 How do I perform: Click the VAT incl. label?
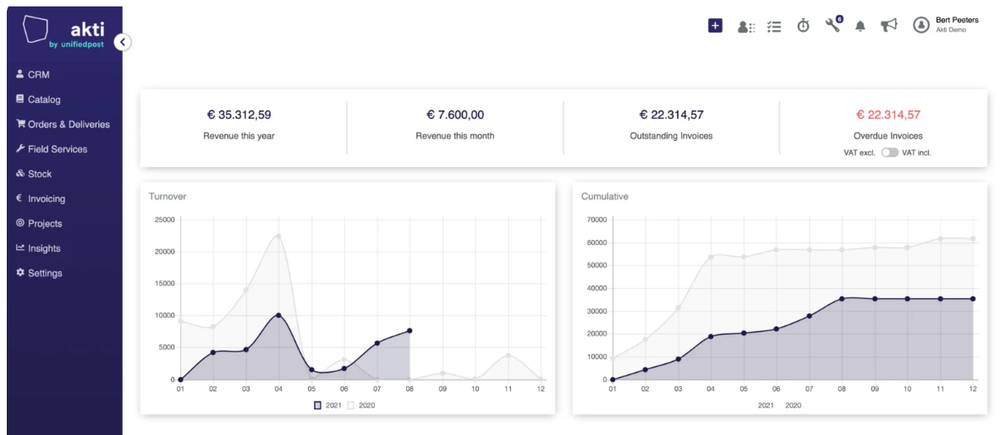pyautogui.click(x=916, y=153)
